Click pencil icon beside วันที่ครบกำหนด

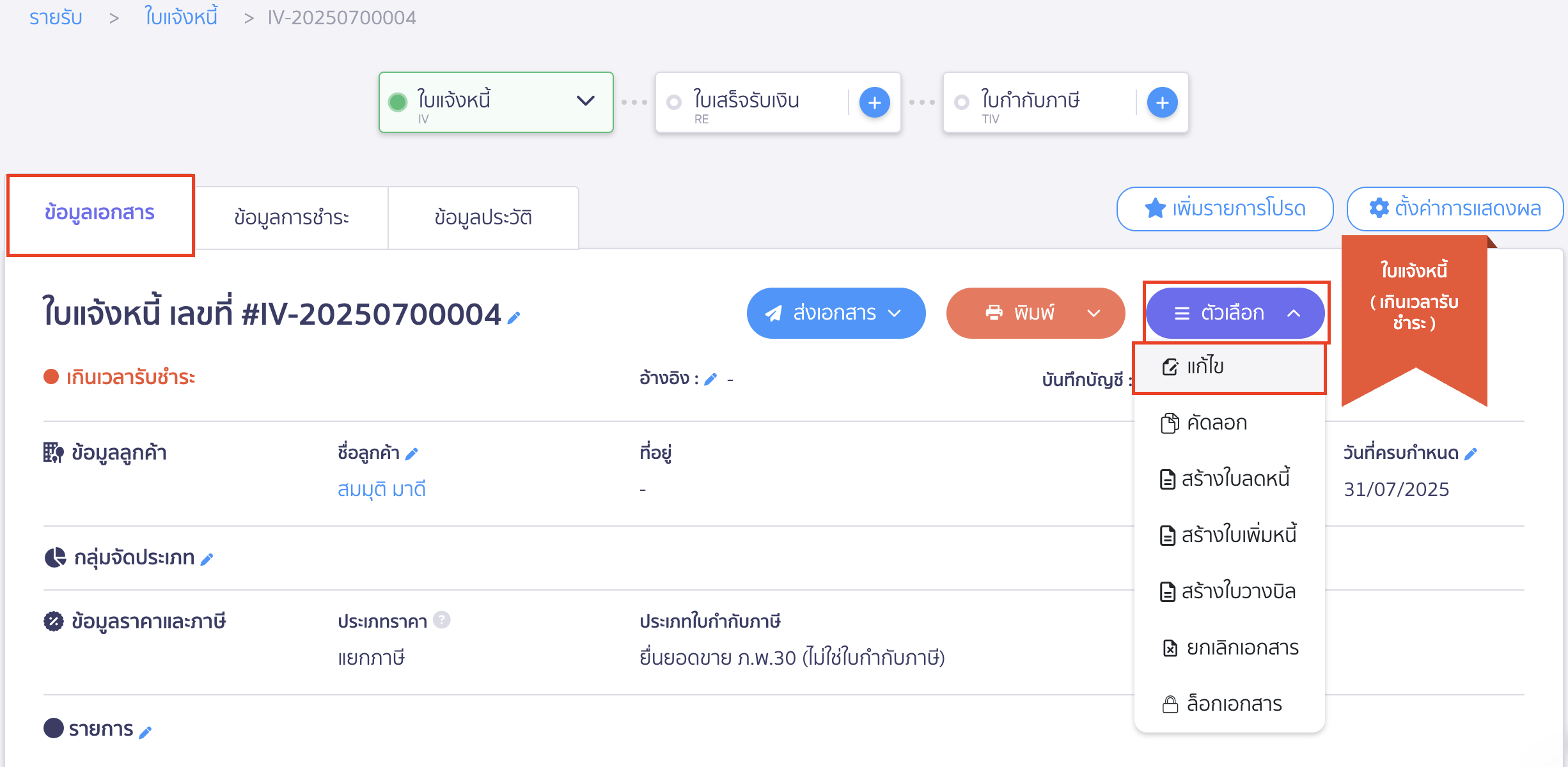(1471, 454)
